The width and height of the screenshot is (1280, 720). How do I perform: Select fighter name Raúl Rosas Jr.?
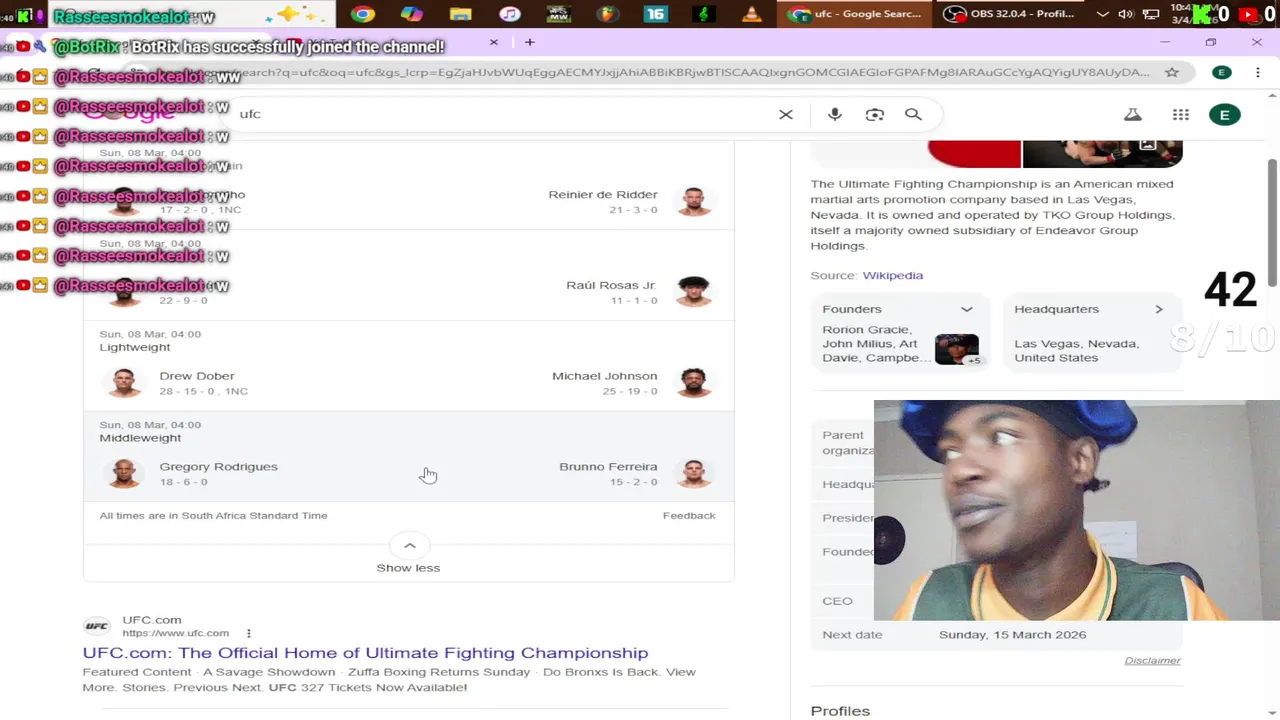click(611, 285)
